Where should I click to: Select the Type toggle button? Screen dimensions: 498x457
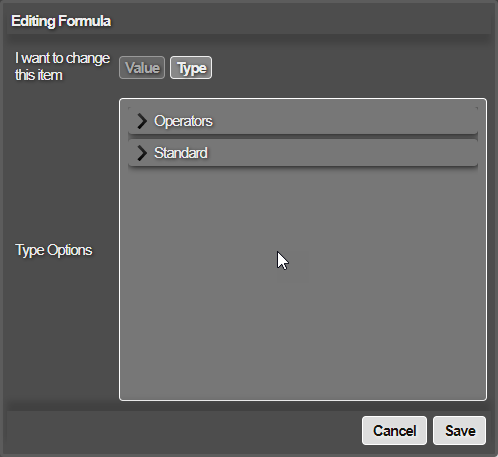pos(191,68)
